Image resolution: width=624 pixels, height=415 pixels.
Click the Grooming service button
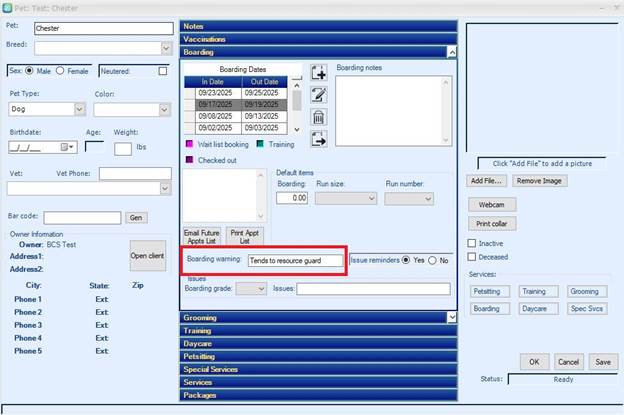(587, 291)
